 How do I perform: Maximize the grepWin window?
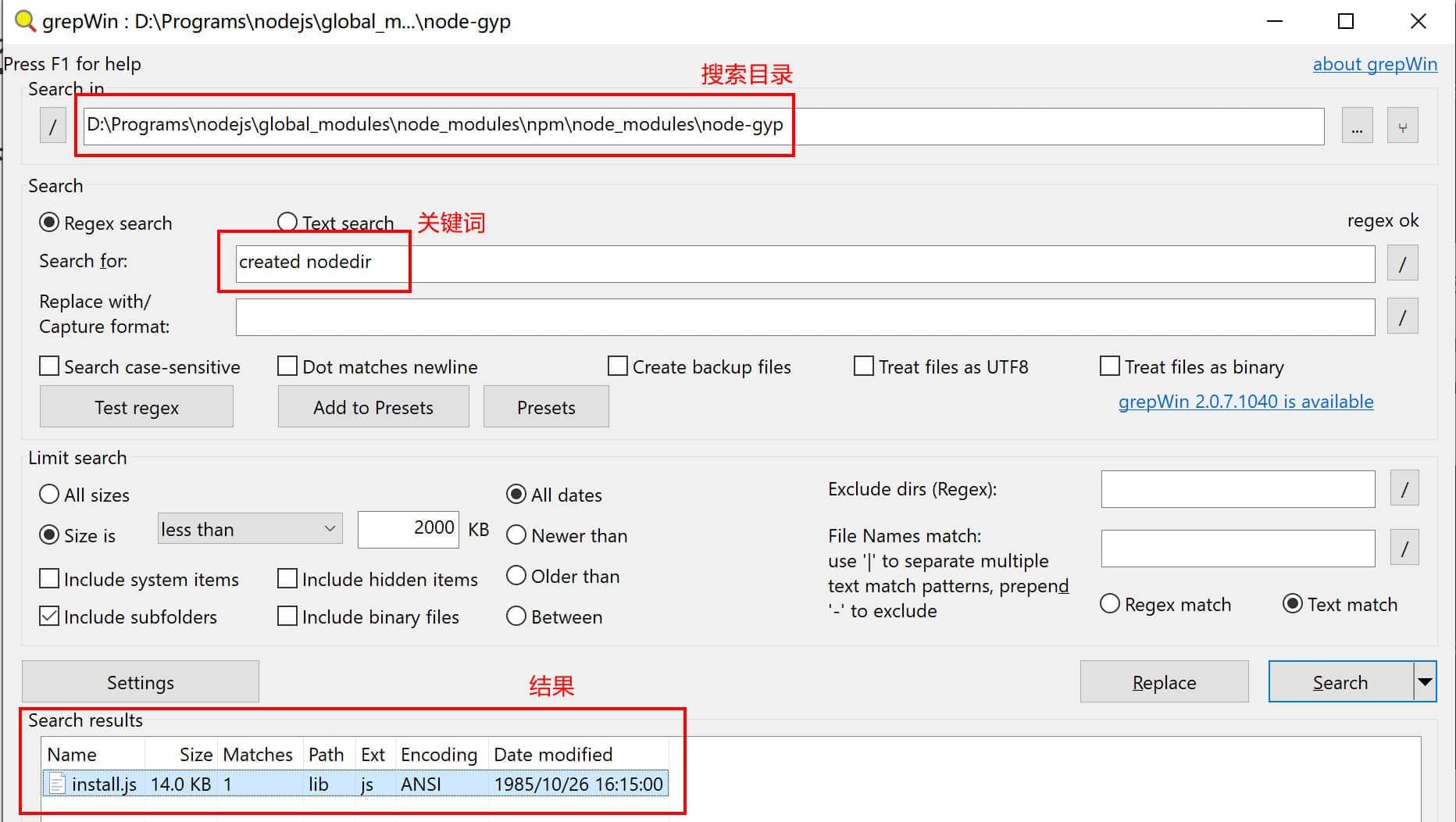click(1346, 21)
